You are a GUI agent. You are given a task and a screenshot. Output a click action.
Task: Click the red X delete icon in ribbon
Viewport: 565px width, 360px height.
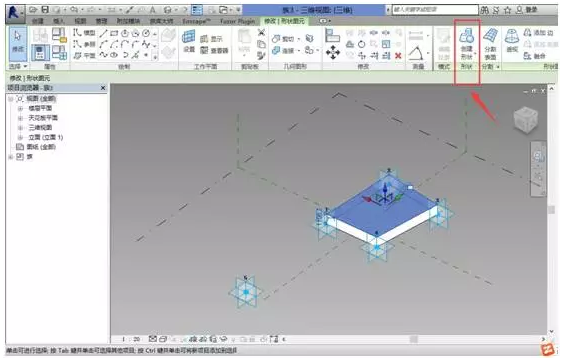[398, 55]
